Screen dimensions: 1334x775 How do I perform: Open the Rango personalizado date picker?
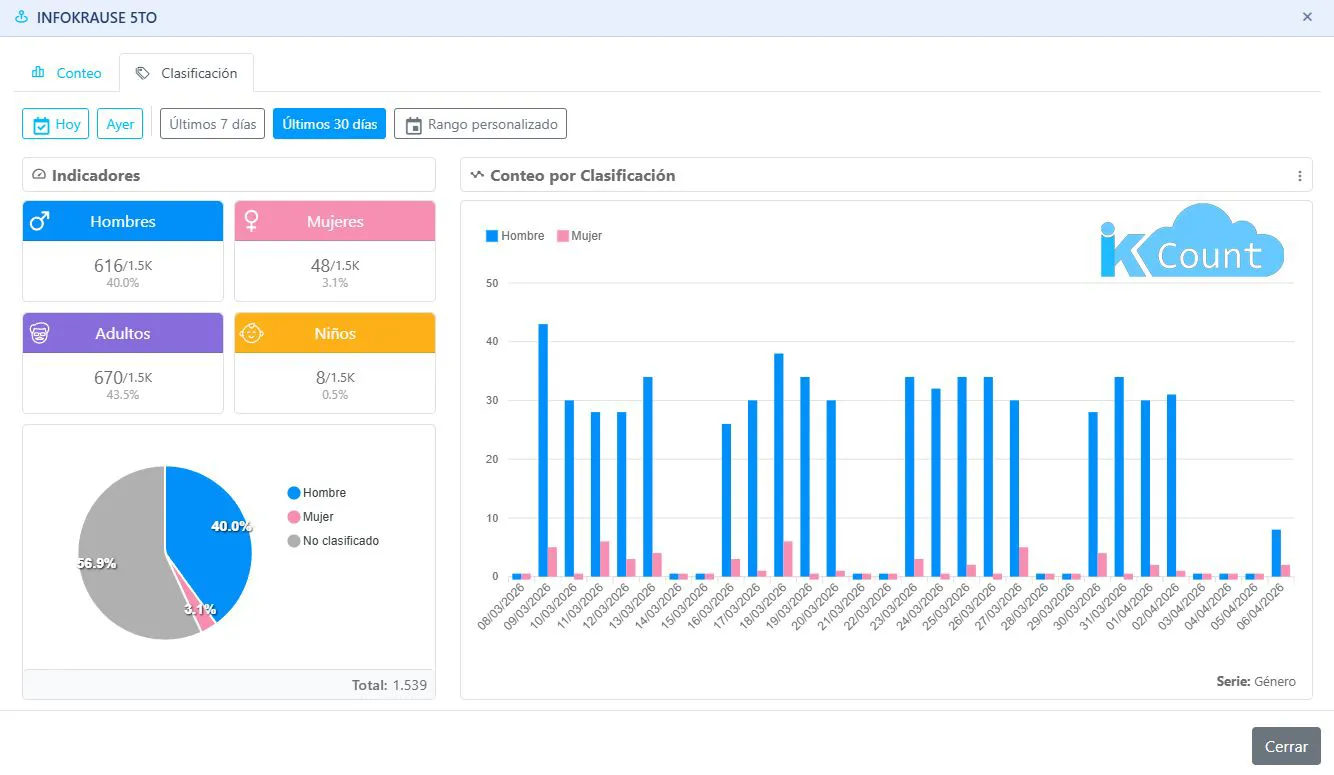(481, 124)
